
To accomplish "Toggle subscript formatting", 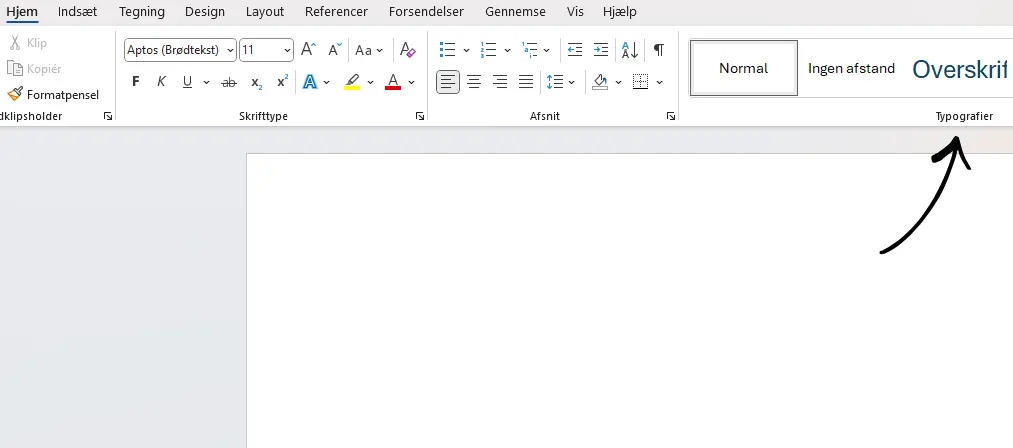I will pyautogui.click(x=256, y=83).
